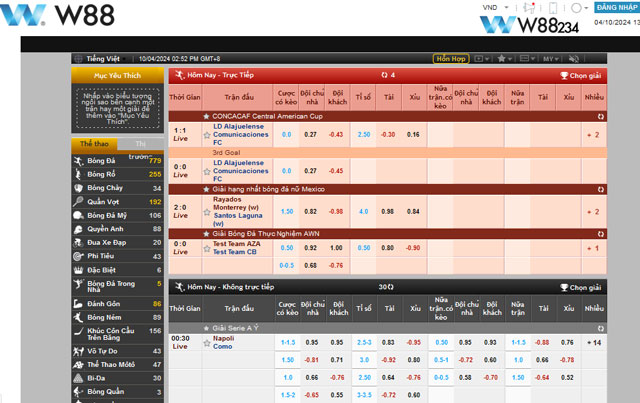Screen dimensions: 640x403
Task: Click Chọn giải in non-live section
Action: pyautogui.click(x=581, y=287)
